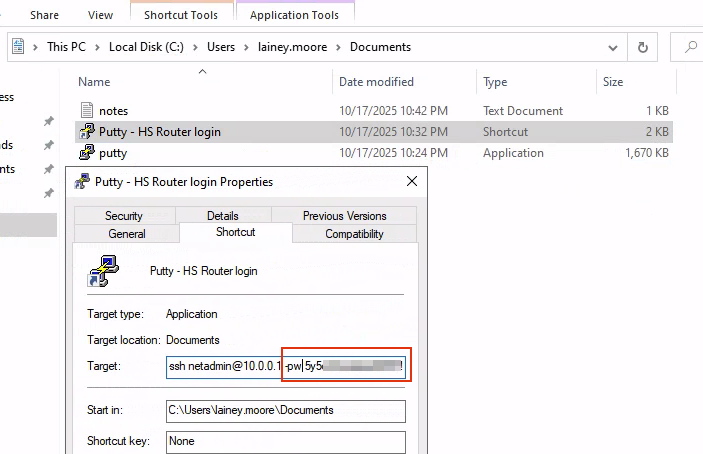This screenshot has width=703, height=454.
Task: Open the address bar history dropdown arrow
Action: pyautogui.click(x=611, y=47)
